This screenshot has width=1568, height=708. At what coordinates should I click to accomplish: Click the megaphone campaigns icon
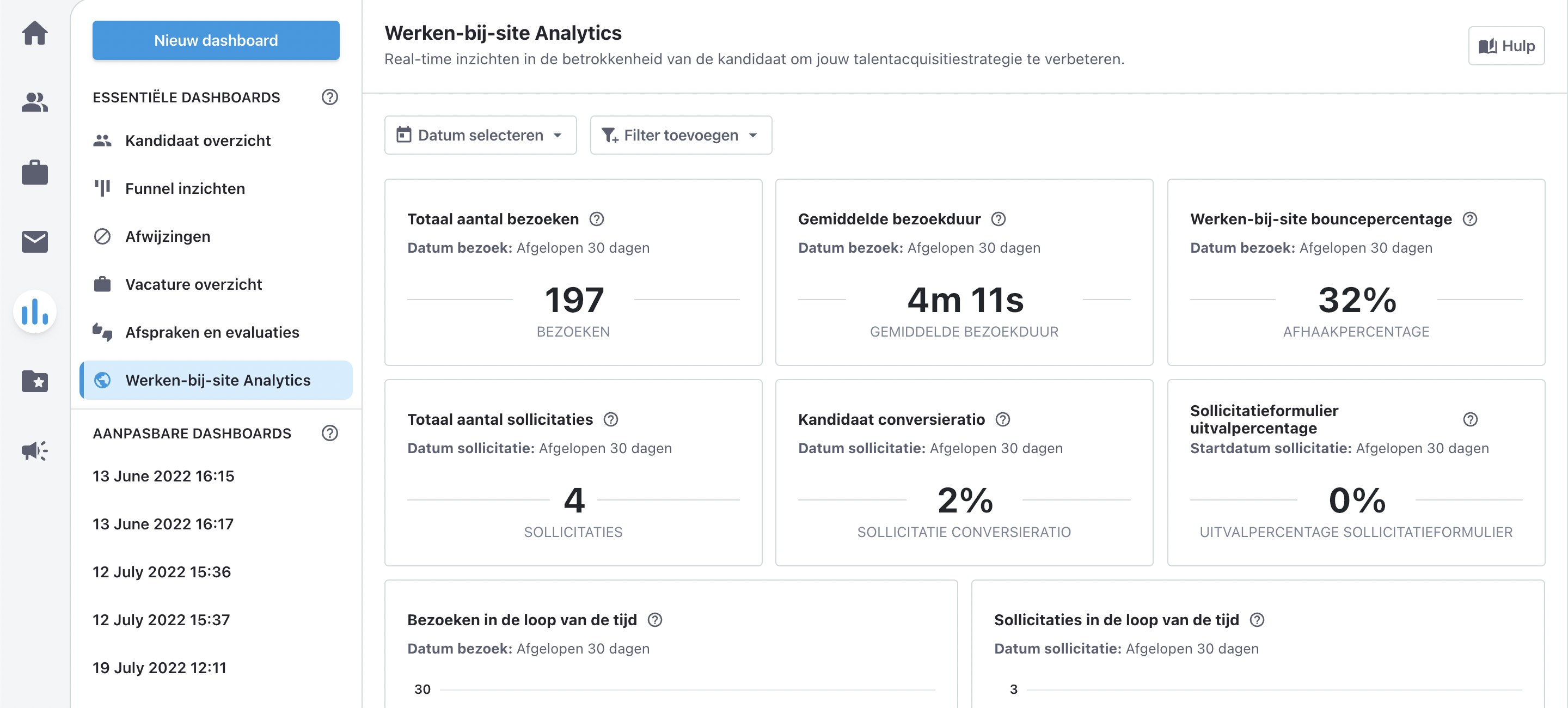(x=34, y=450)
